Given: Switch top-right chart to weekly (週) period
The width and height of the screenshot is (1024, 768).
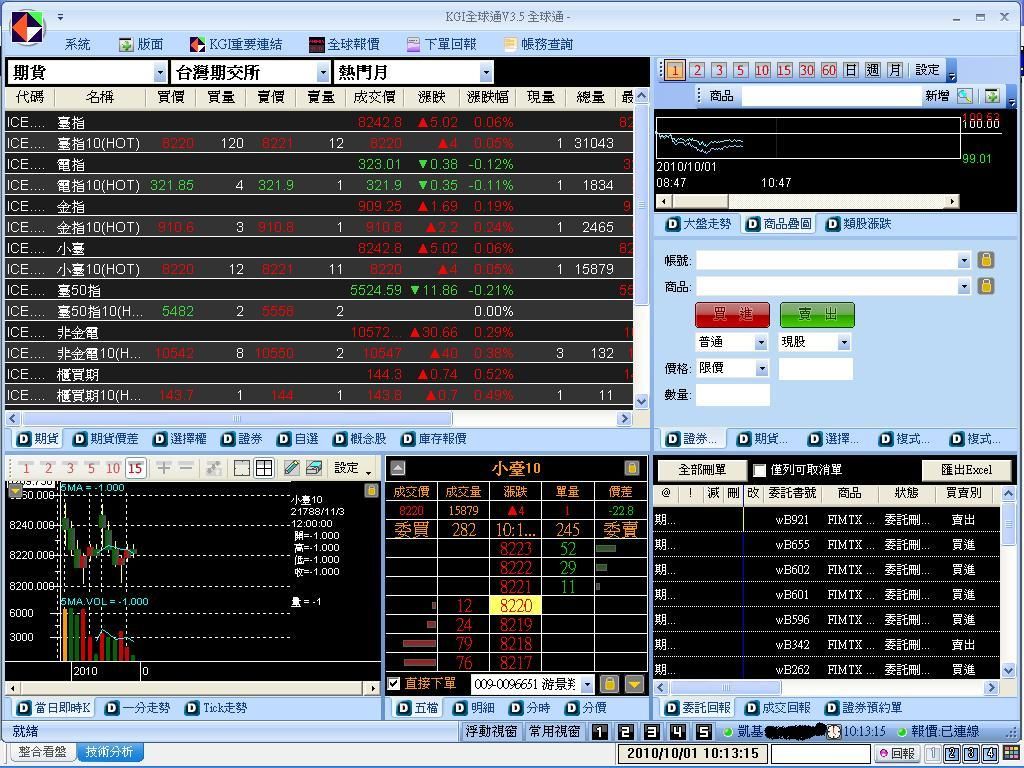Looking at the screenshot, I should click(x=873, y=71).
